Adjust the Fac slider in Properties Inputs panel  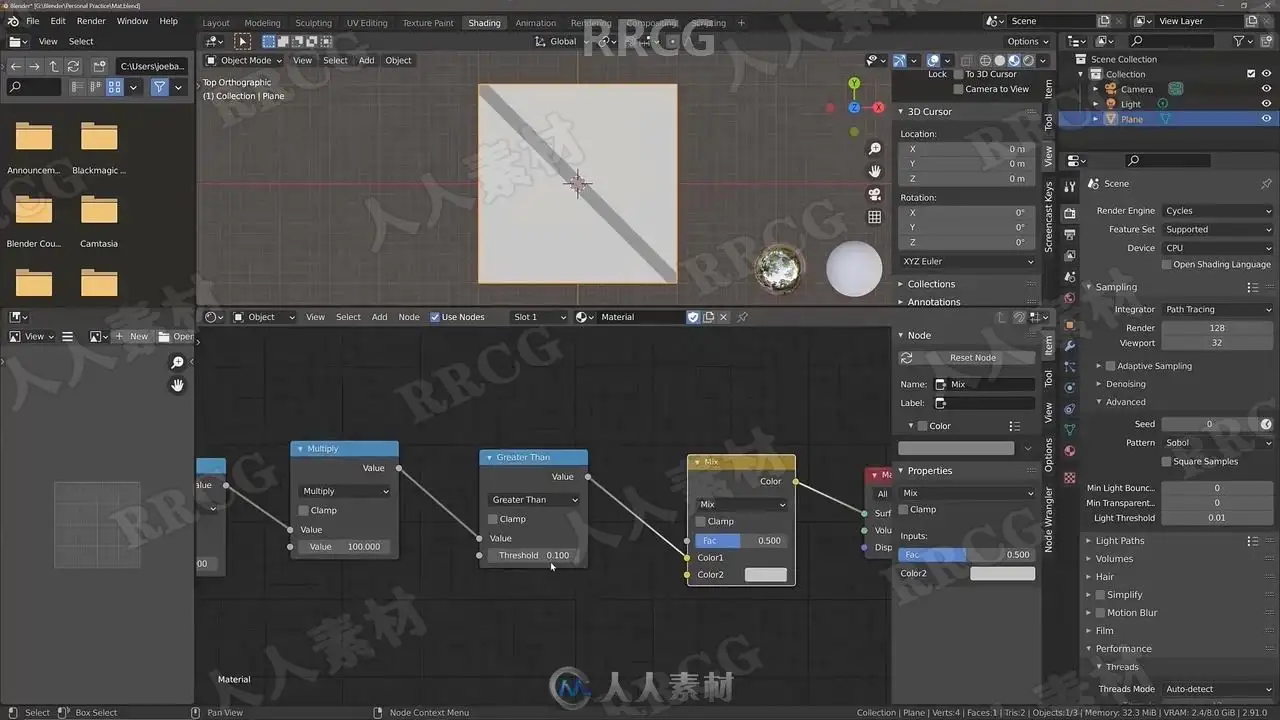(966, 555)
